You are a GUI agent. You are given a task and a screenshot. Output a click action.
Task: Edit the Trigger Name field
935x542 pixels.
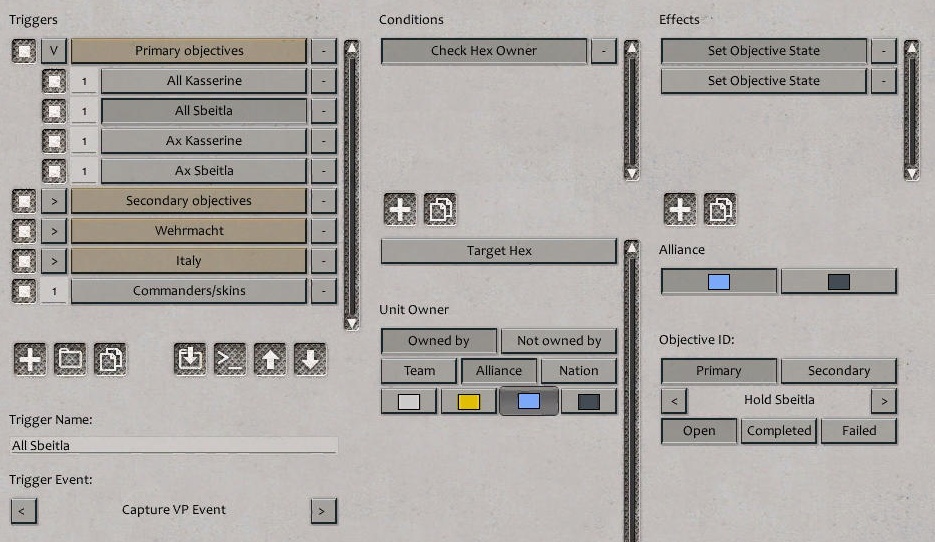click(174, 445)
